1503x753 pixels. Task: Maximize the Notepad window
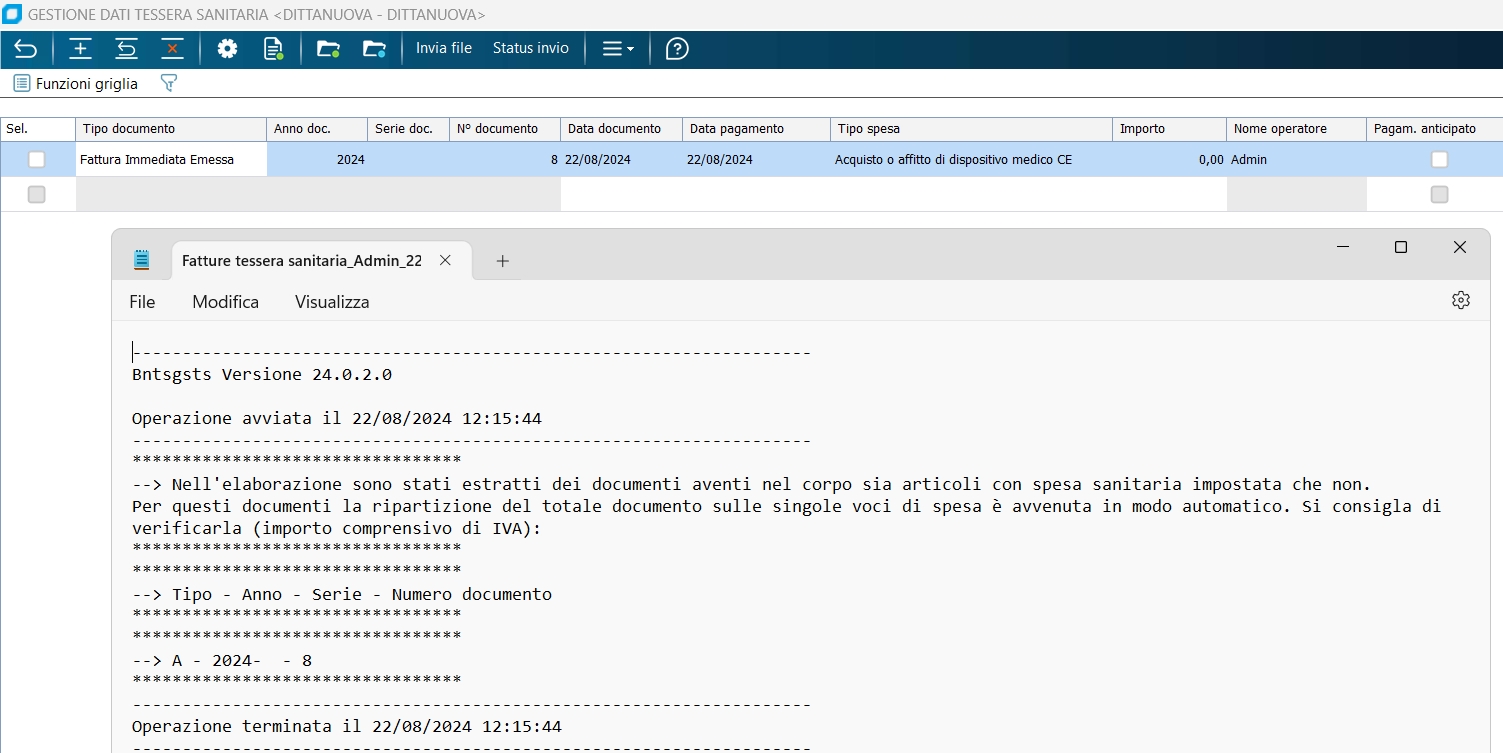click(x=1401, y=247)
